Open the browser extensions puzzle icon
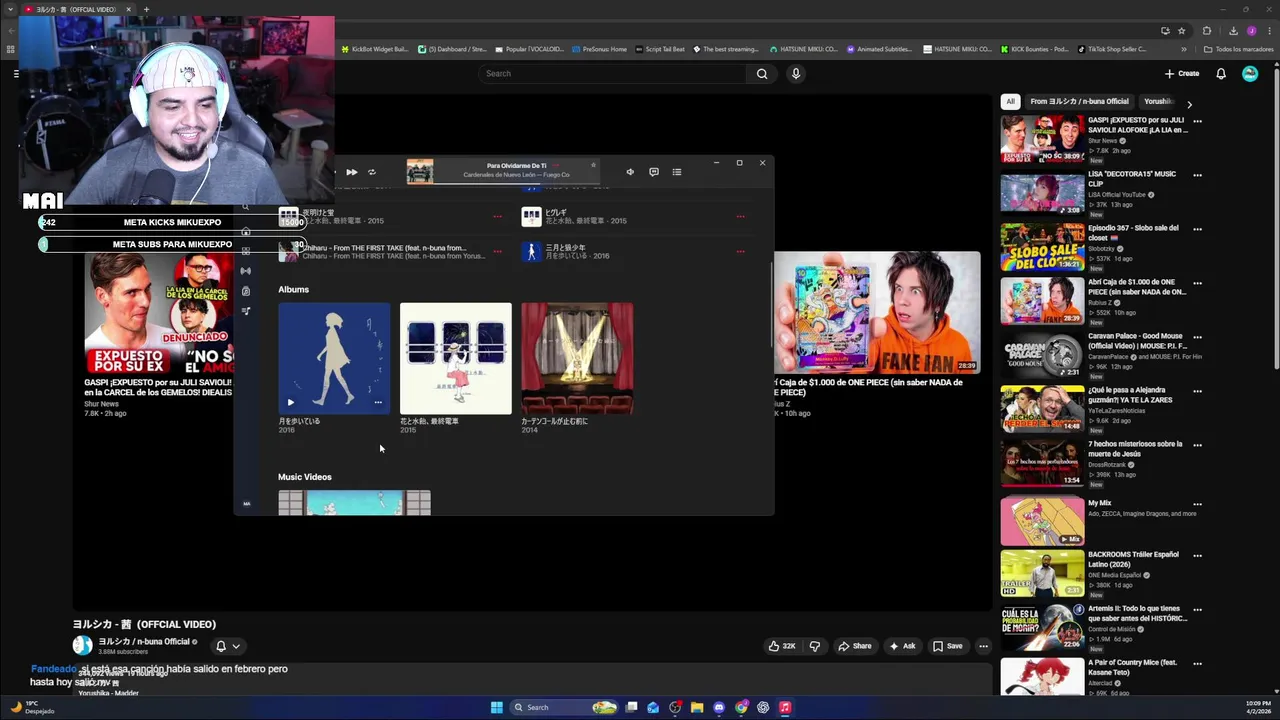The image size is (1280, 720). pos(1206,30)
